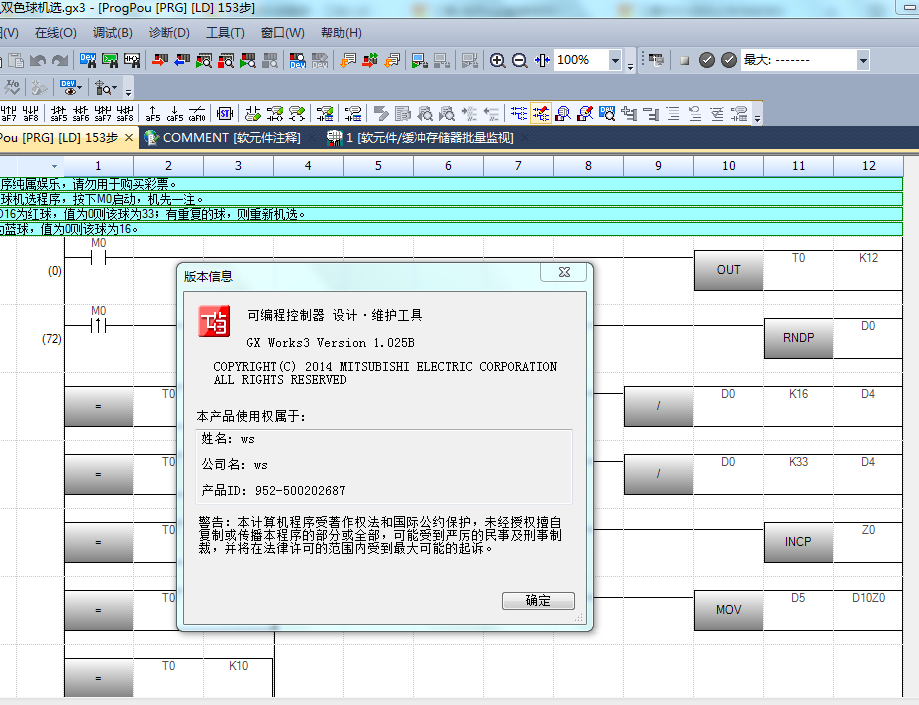Click the saF5 parallel contact icon
This screenshot has width=919, height=705.
click(x=59, y=113)
